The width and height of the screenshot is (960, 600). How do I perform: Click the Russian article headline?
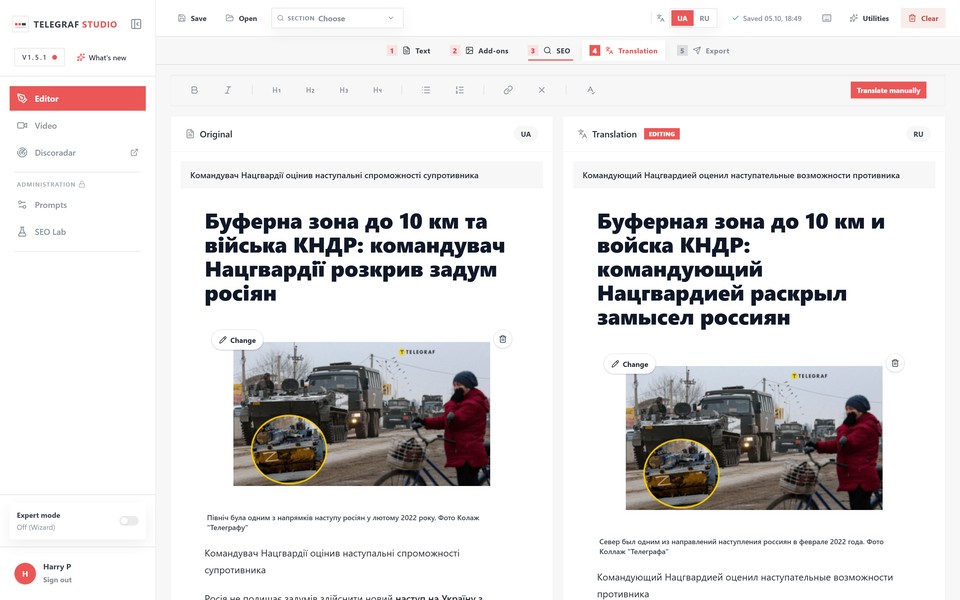[x=741, y=269]
